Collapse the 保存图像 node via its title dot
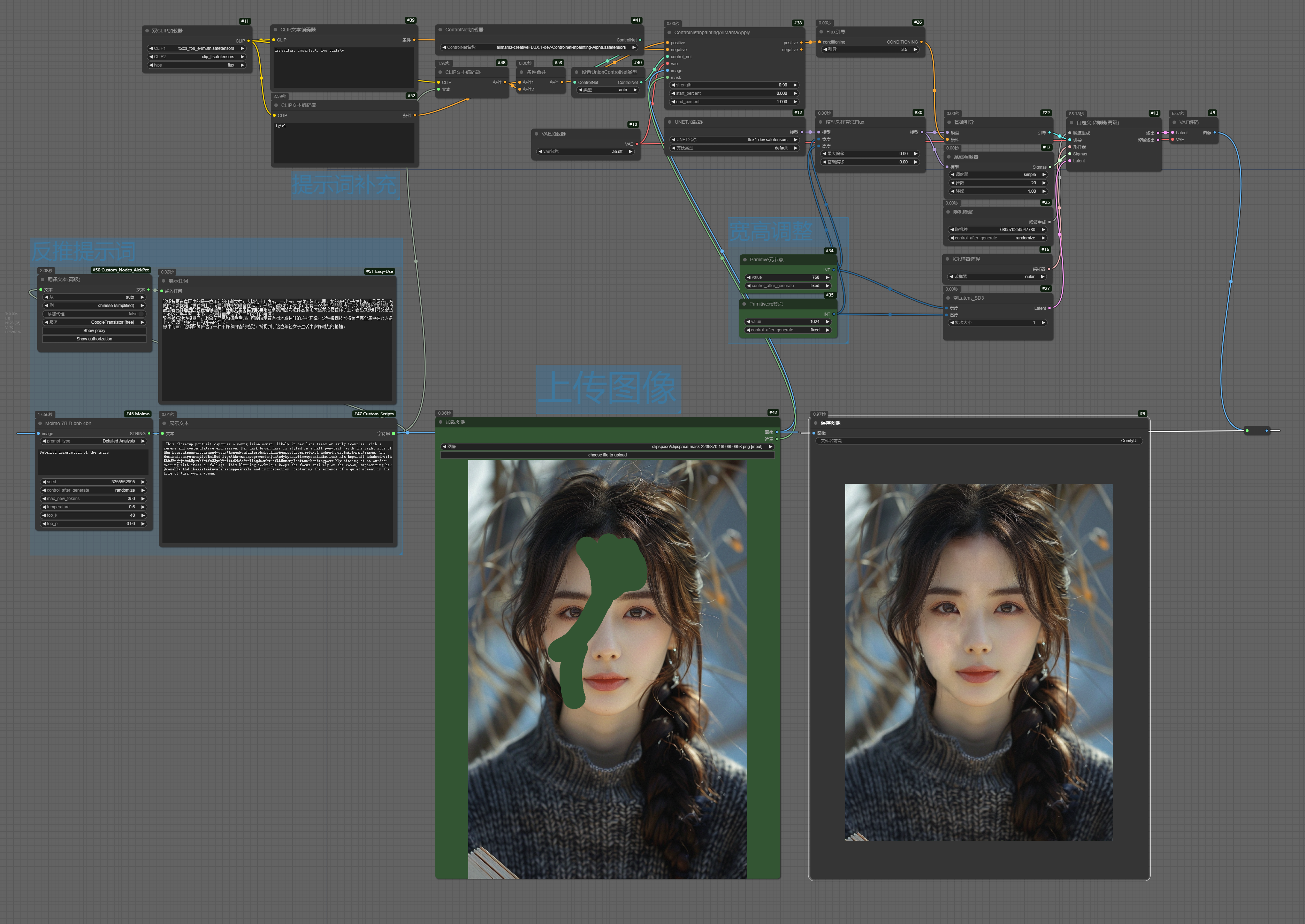The height and width of the screenshot is (924, 1305). 815,423
